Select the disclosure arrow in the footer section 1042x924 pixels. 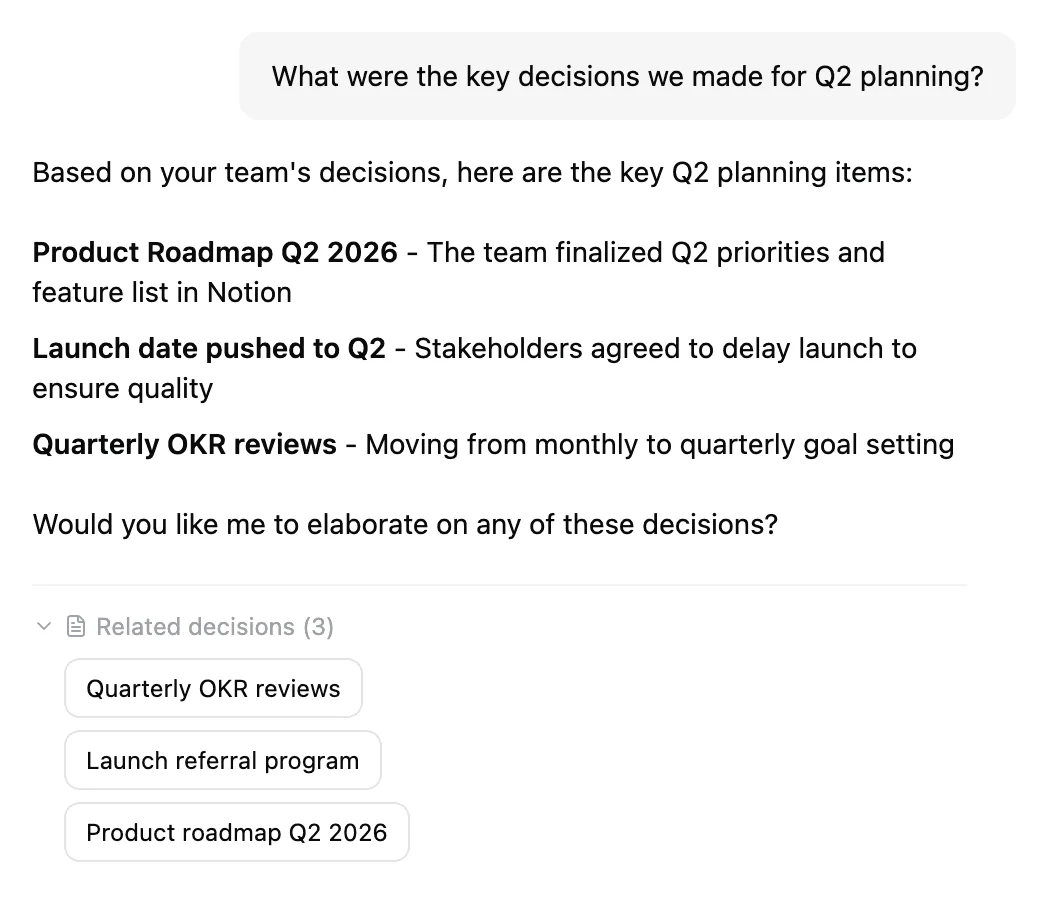click(x=44, y=627)
